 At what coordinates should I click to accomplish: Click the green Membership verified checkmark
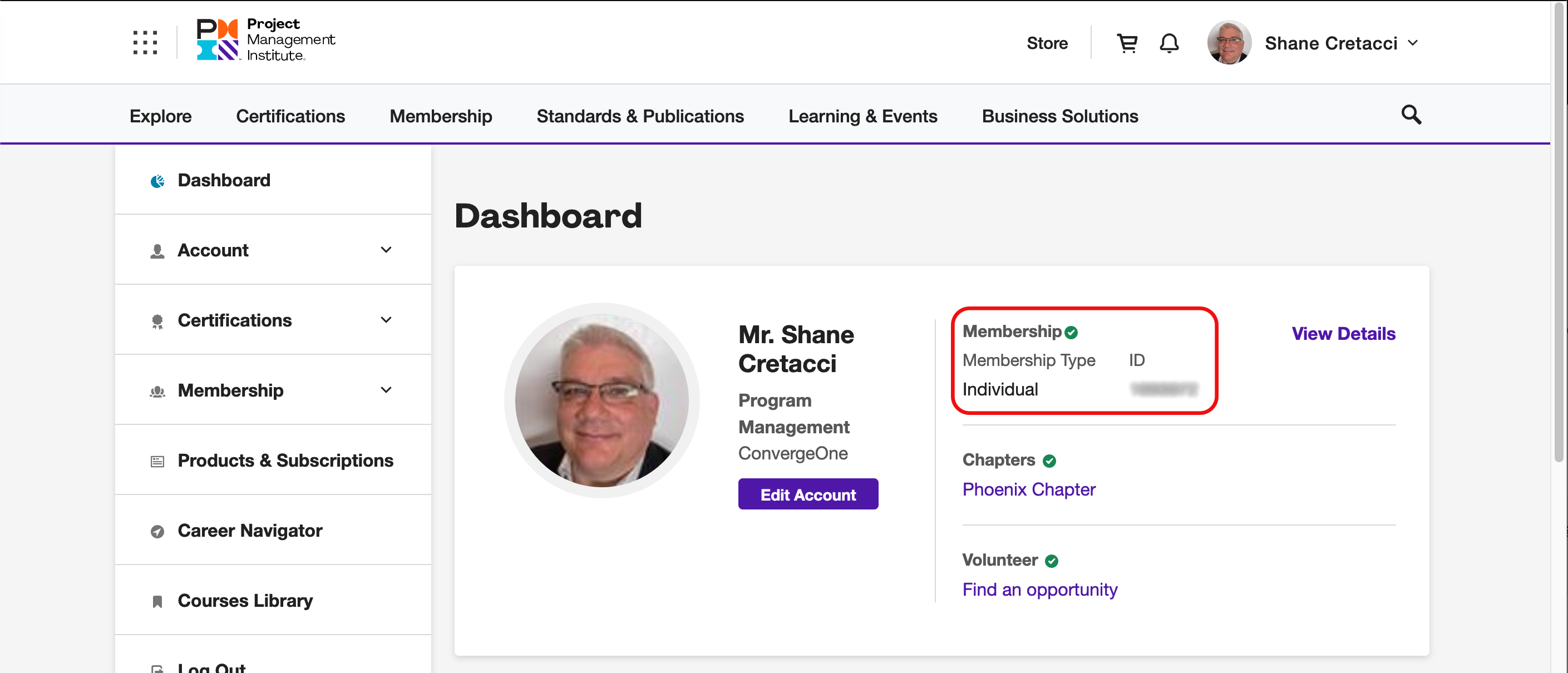click(1071, 332)
